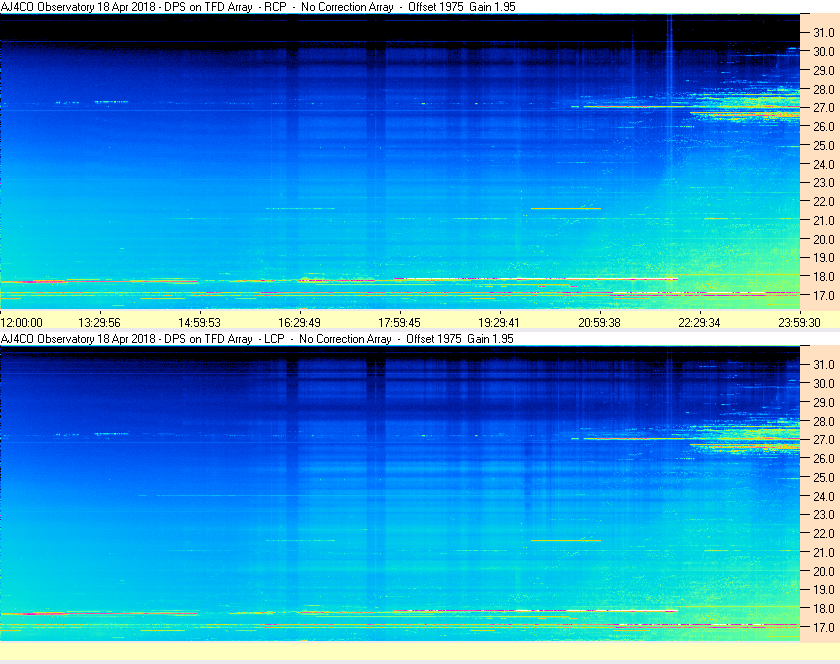Click the 21.0 frequency label on RCP plot
840x664 pixels.
824,220
